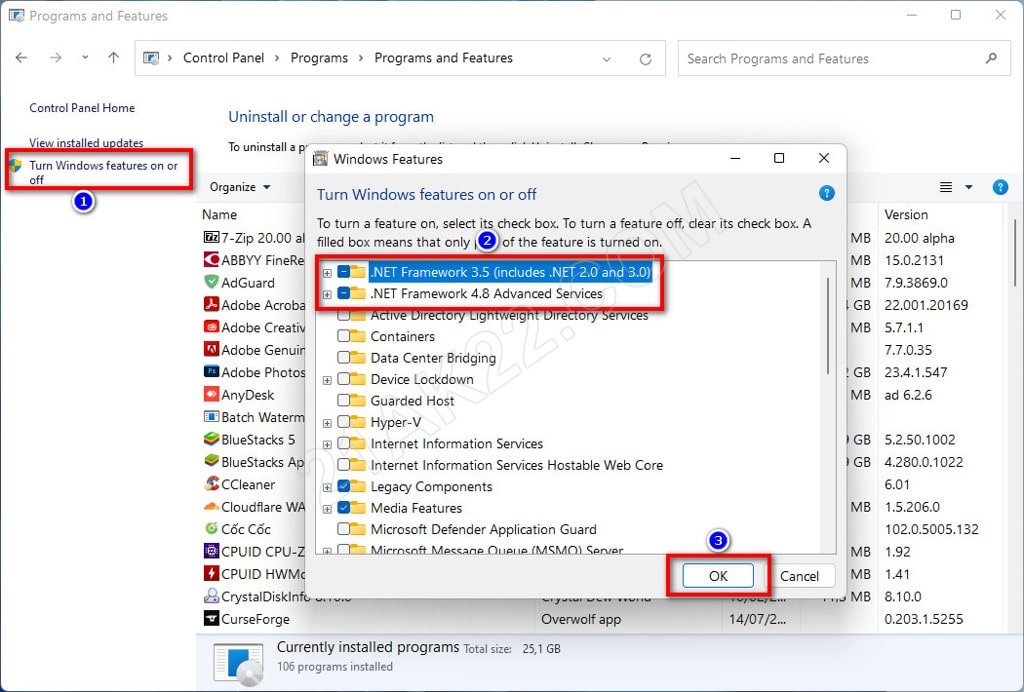Screen dimensions: 1024x692
Task: Expand the Legacy Components node
Action: 327,487
